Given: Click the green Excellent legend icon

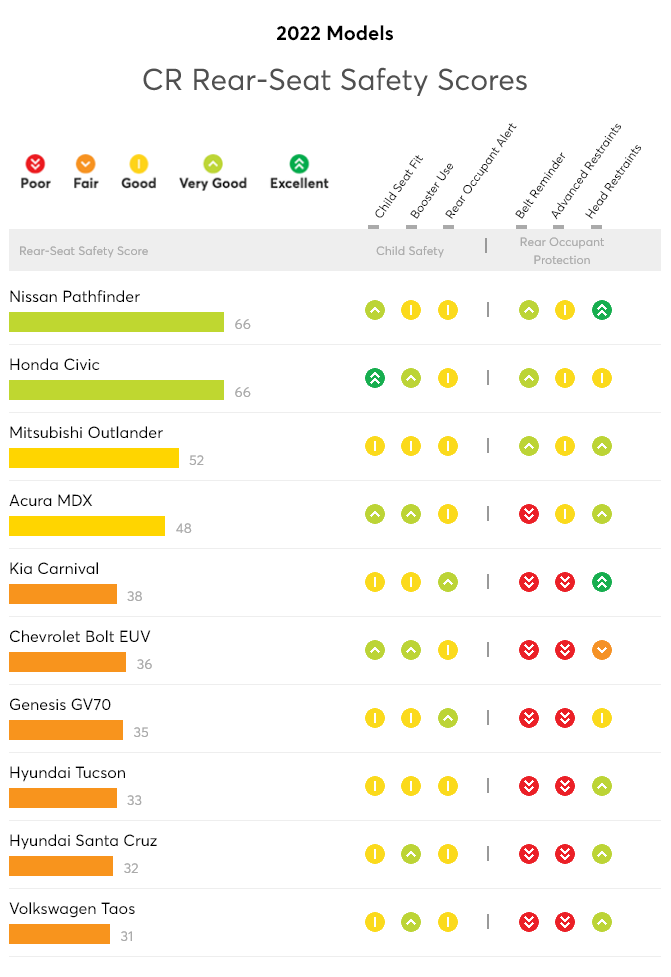Looking at the screenshot, I should point(299,164).
